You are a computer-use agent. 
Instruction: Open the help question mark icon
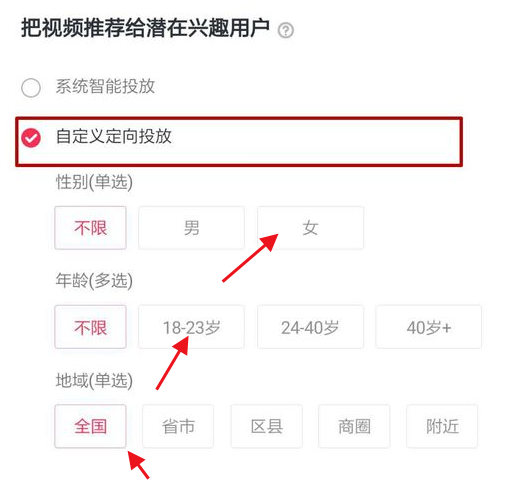pyautogui.click(x=286, y=30)
